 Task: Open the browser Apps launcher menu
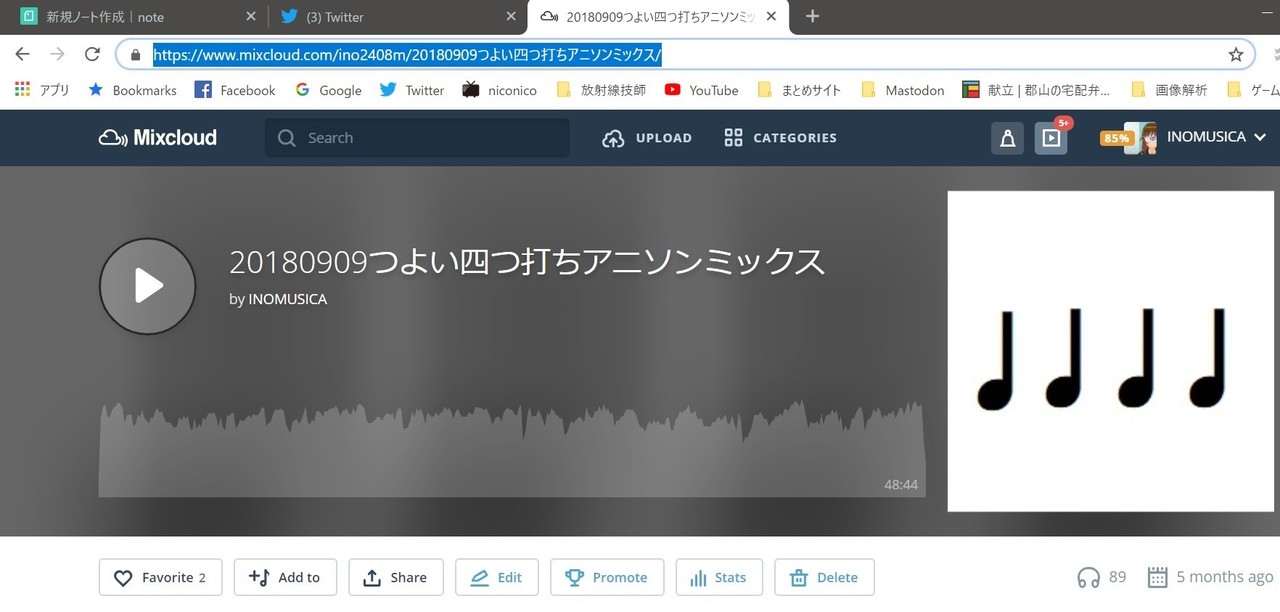click(x=20, y=90)
